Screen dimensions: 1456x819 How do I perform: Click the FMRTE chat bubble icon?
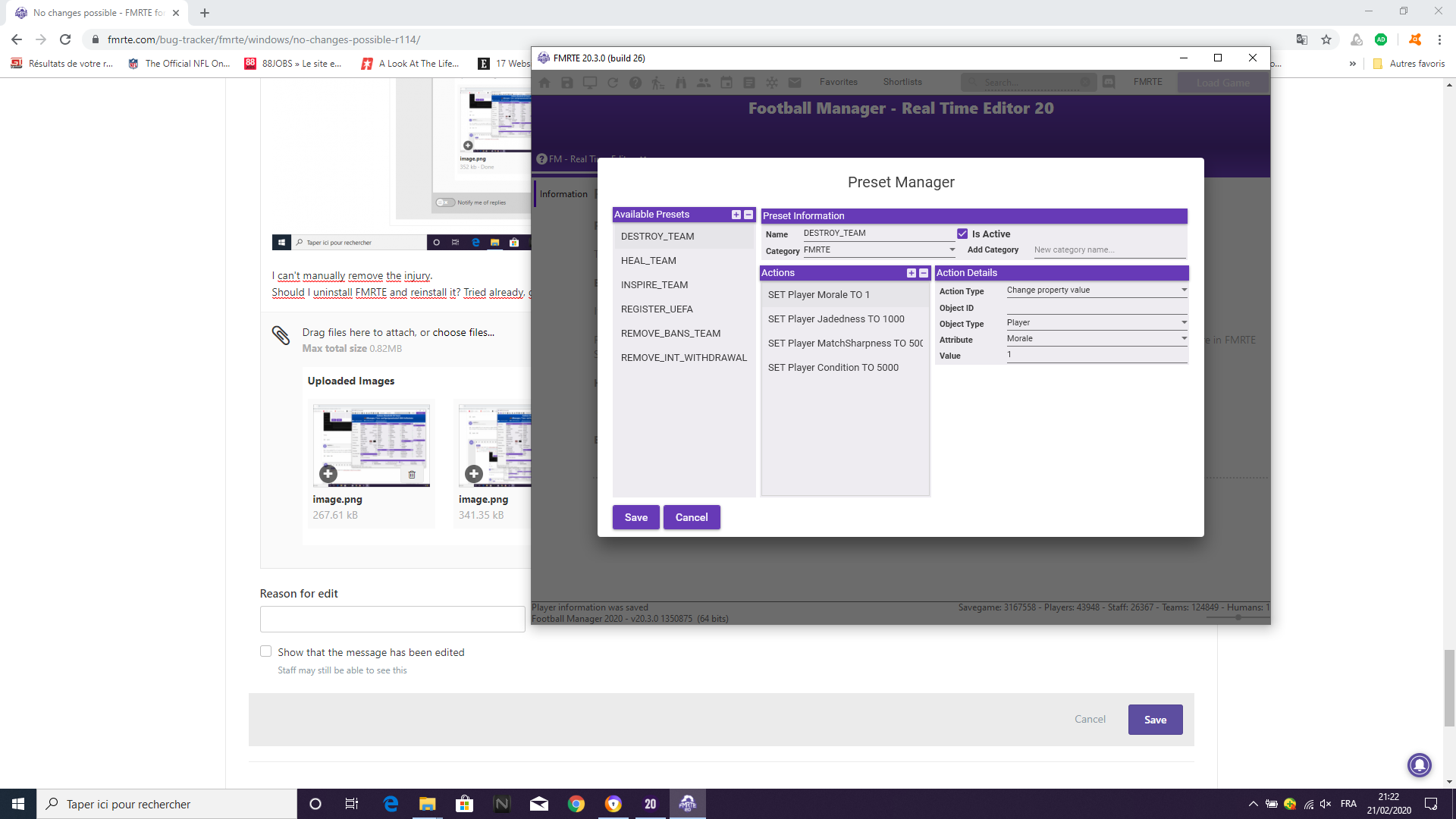(1109, 82)
